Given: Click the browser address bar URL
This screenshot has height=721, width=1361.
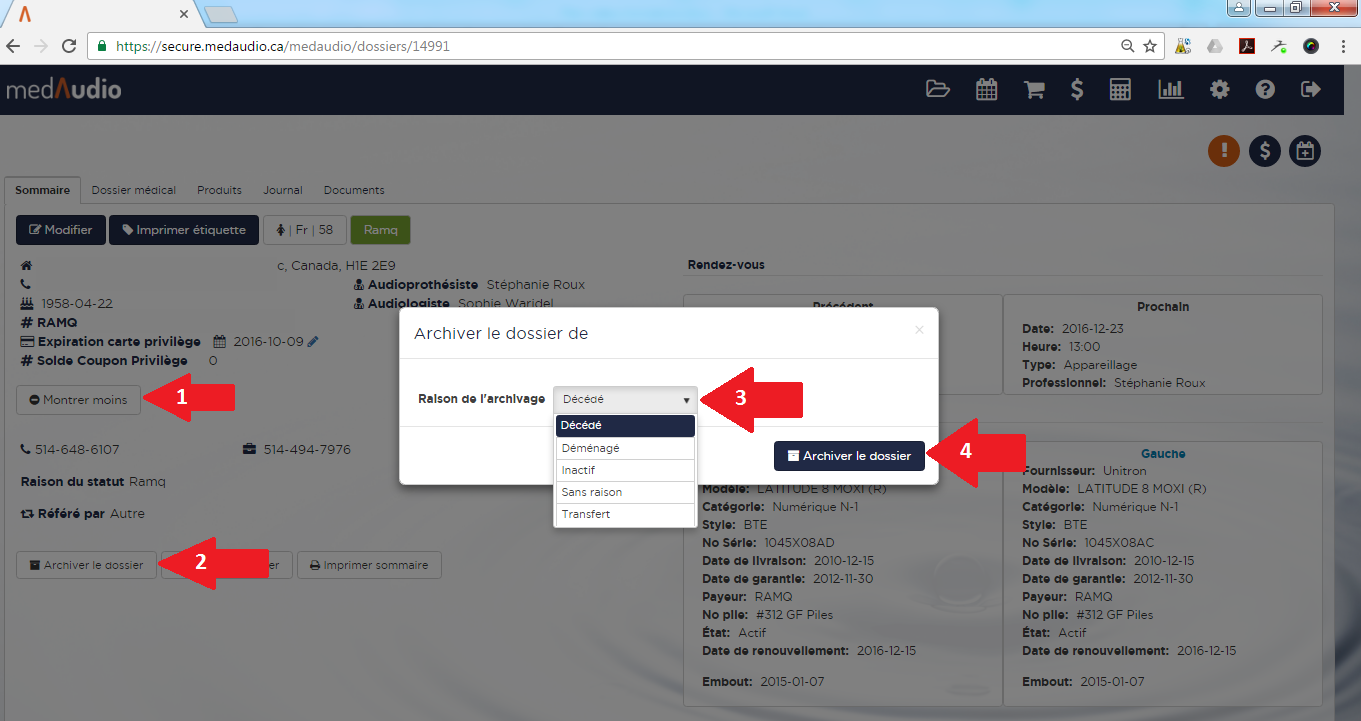Looking at the screenshot, I should tap(600, 46).
